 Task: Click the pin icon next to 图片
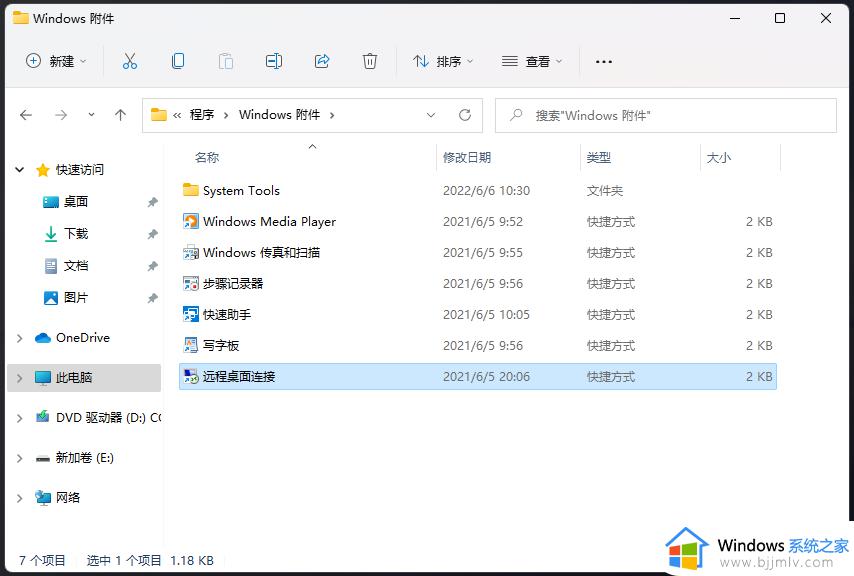[x=152, y=298]
